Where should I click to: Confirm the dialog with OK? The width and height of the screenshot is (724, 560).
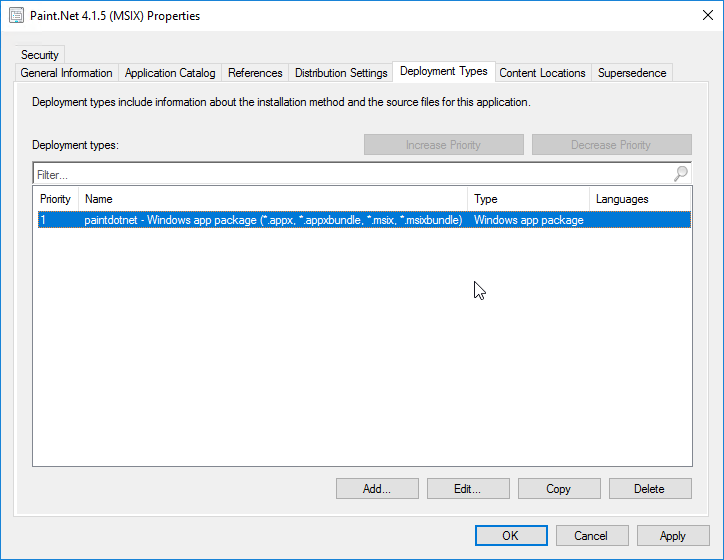tap(510, 536)
